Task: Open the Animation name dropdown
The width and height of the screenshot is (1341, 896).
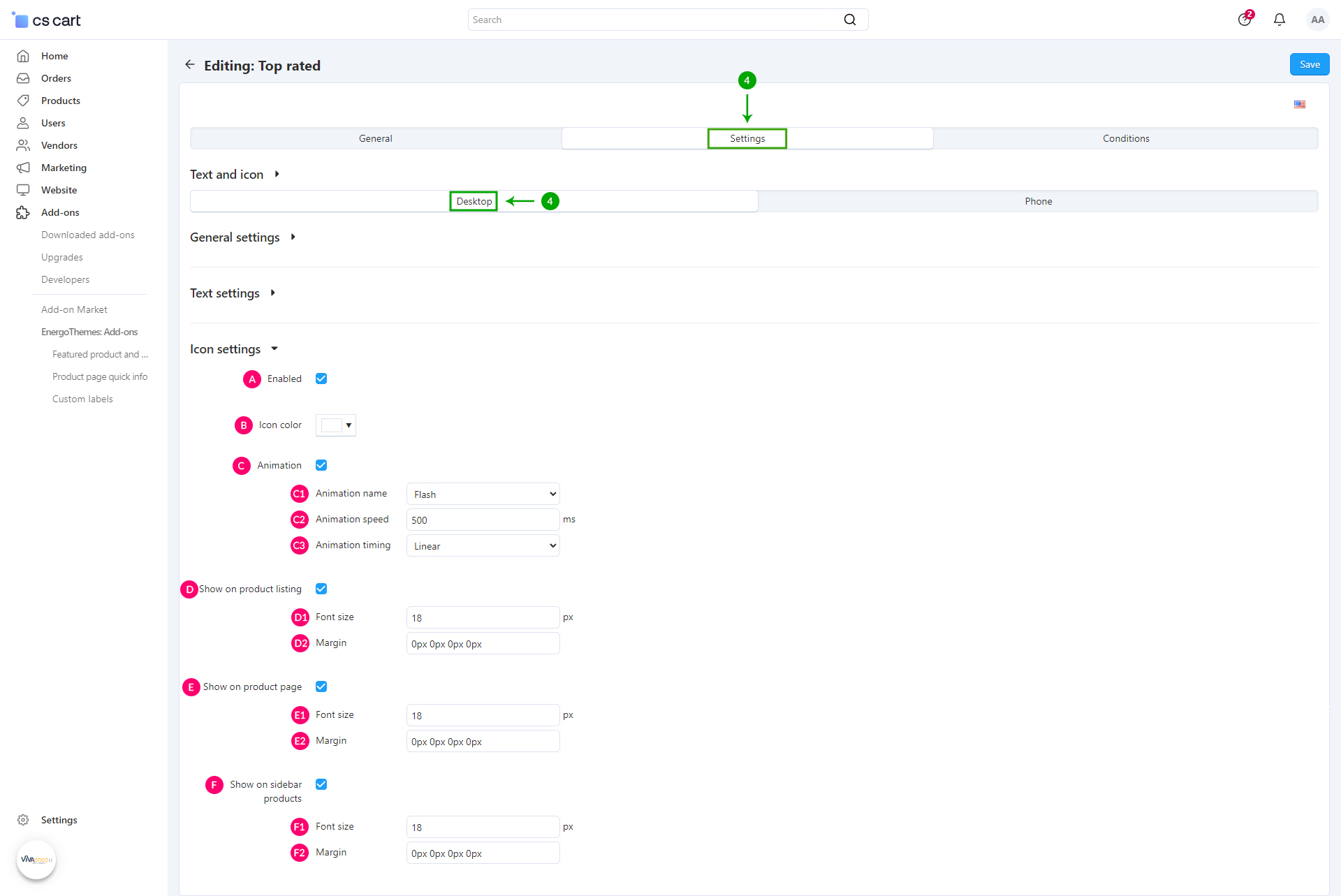Action: tap(483, 494)
